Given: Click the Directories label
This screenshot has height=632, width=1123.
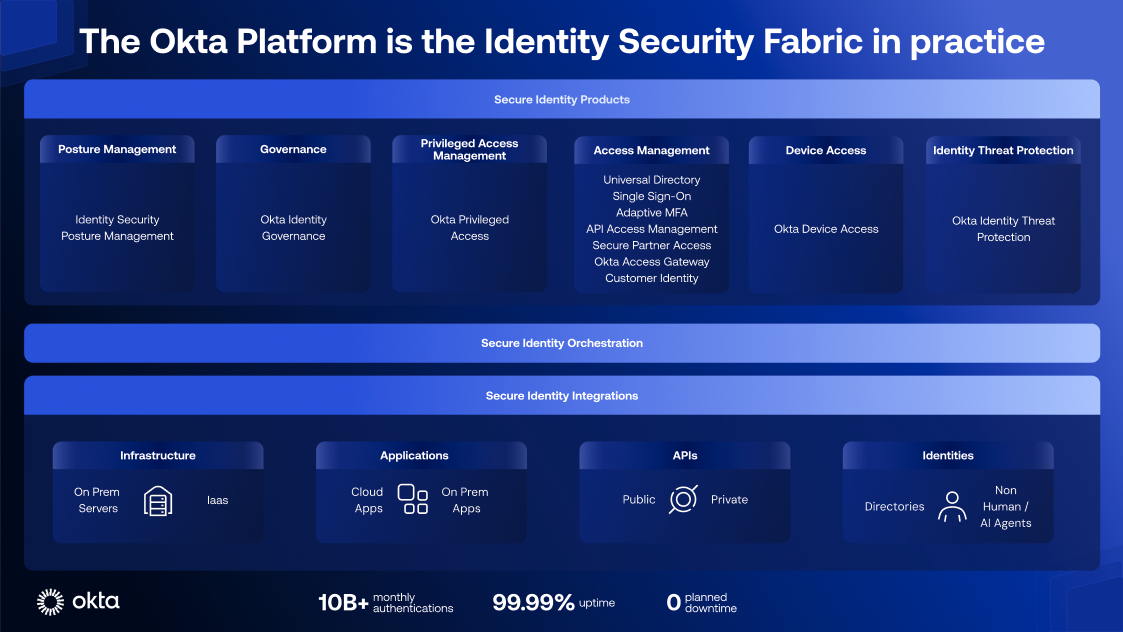Looking at the screenshot, I should (x=894, y=507).
